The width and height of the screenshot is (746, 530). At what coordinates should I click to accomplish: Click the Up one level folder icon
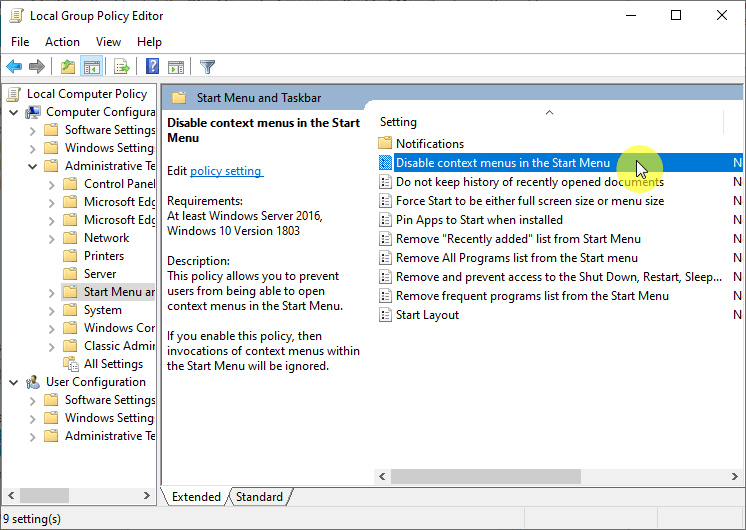click(x=67, y=67)
